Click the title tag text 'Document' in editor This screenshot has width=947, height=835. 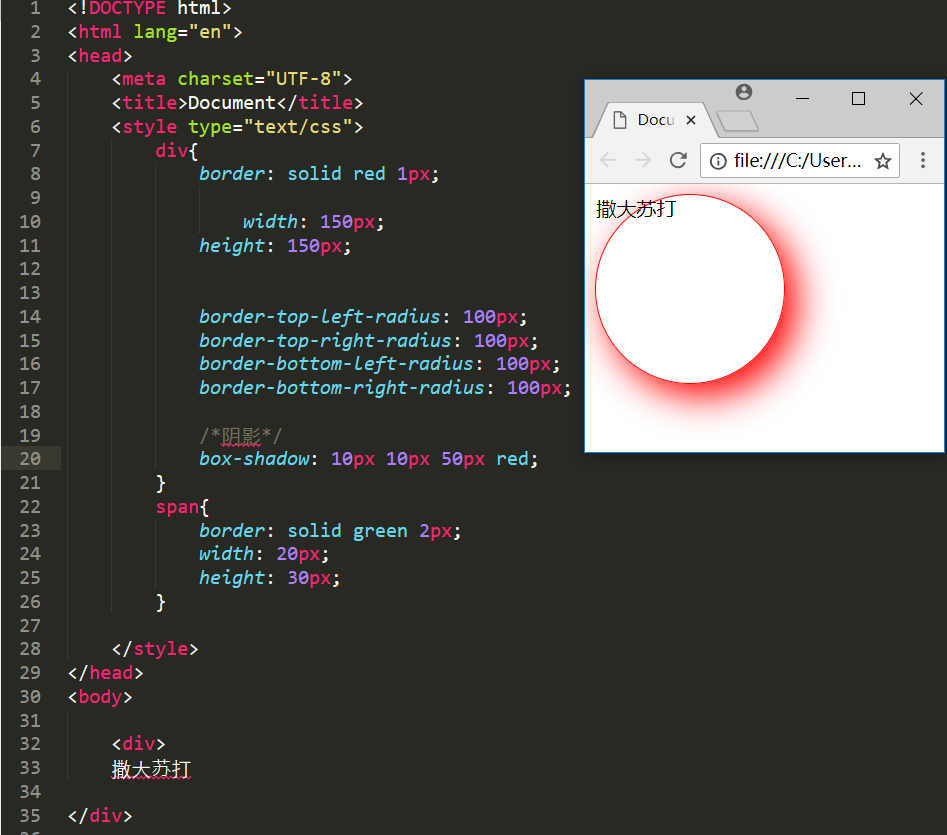point(232,103)
